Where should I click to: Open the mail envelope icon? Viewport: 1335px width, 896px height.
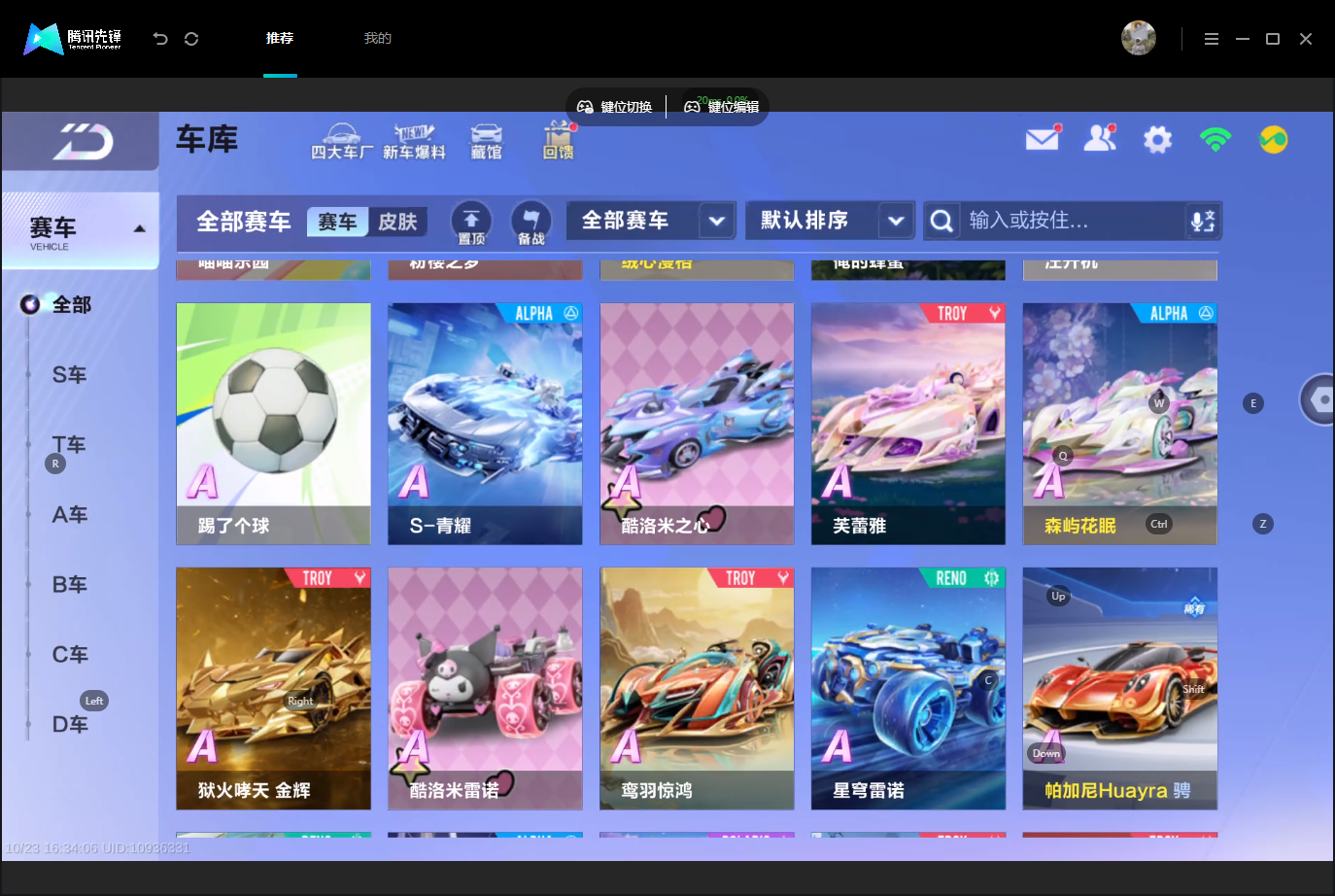coord(1043,139)
